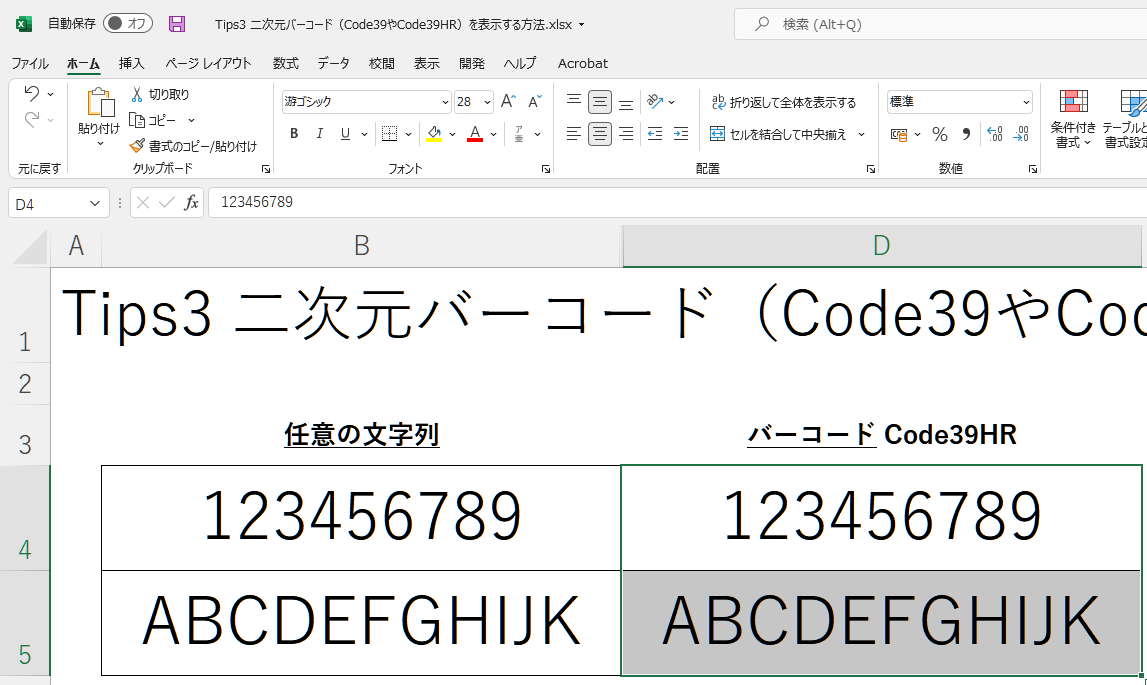Apply the yellow fill color swatch
This screenshot has width=1147, height=685.
click(434, 134)
